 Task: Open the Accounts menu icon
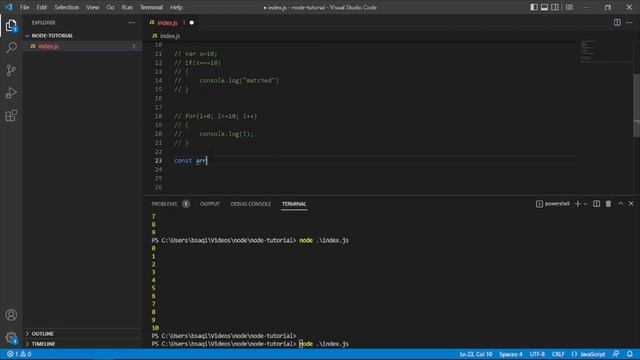click(11, 315)
